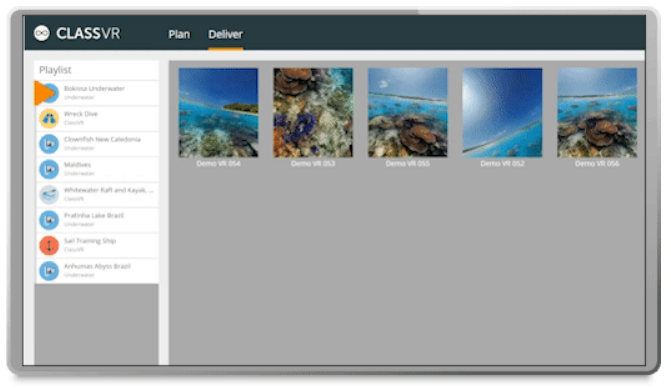Image resolution: width=671 pixels, height=388 pixels.
Task: Open Bokissa Underwater playlist entry
Action: point(97,93)
